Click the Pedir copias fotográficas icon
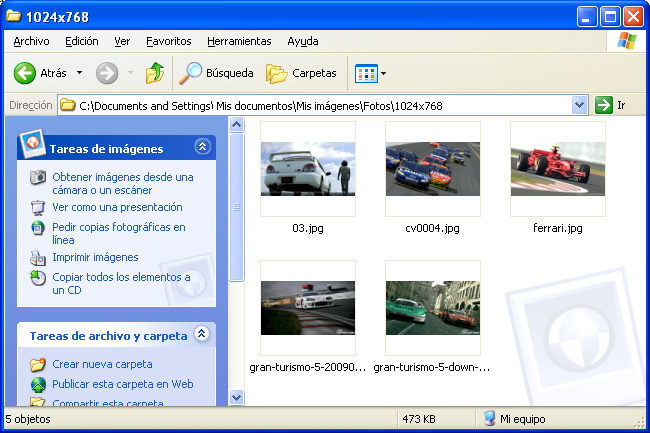This screenshot has width=650, height=433. coord(38,227)
